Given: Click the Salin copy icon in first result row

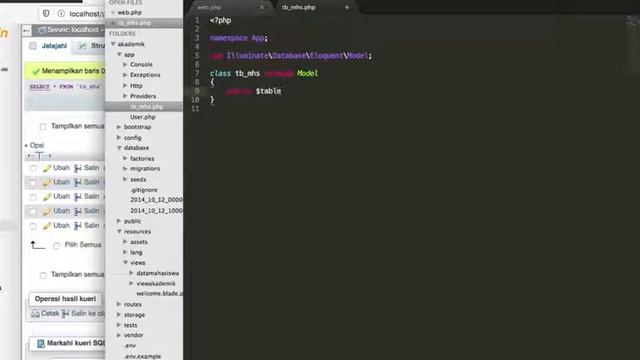Looking at the screenshot, I should point(78,168).
